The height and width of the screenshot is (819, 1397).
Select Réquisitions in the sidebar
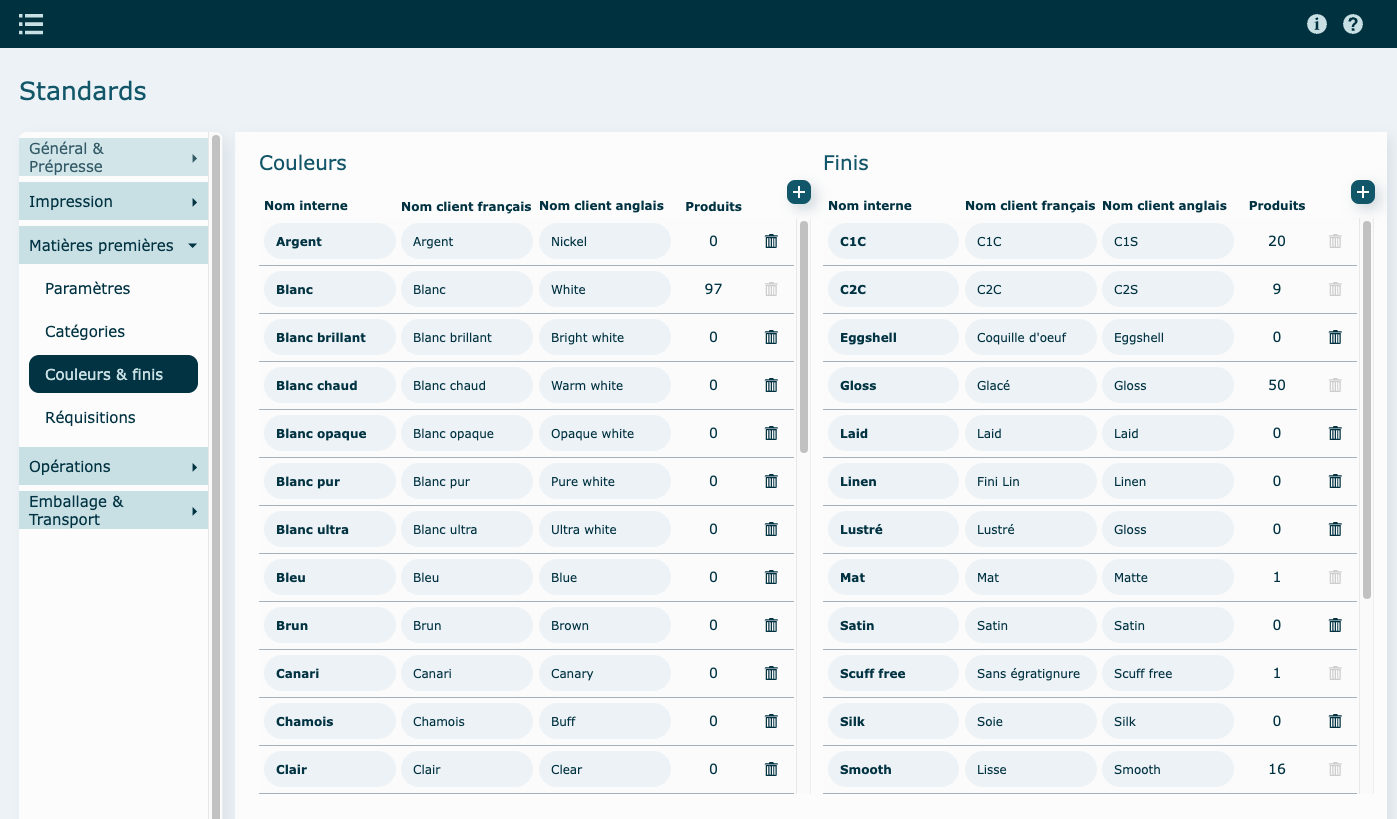[x=90, y=418]
